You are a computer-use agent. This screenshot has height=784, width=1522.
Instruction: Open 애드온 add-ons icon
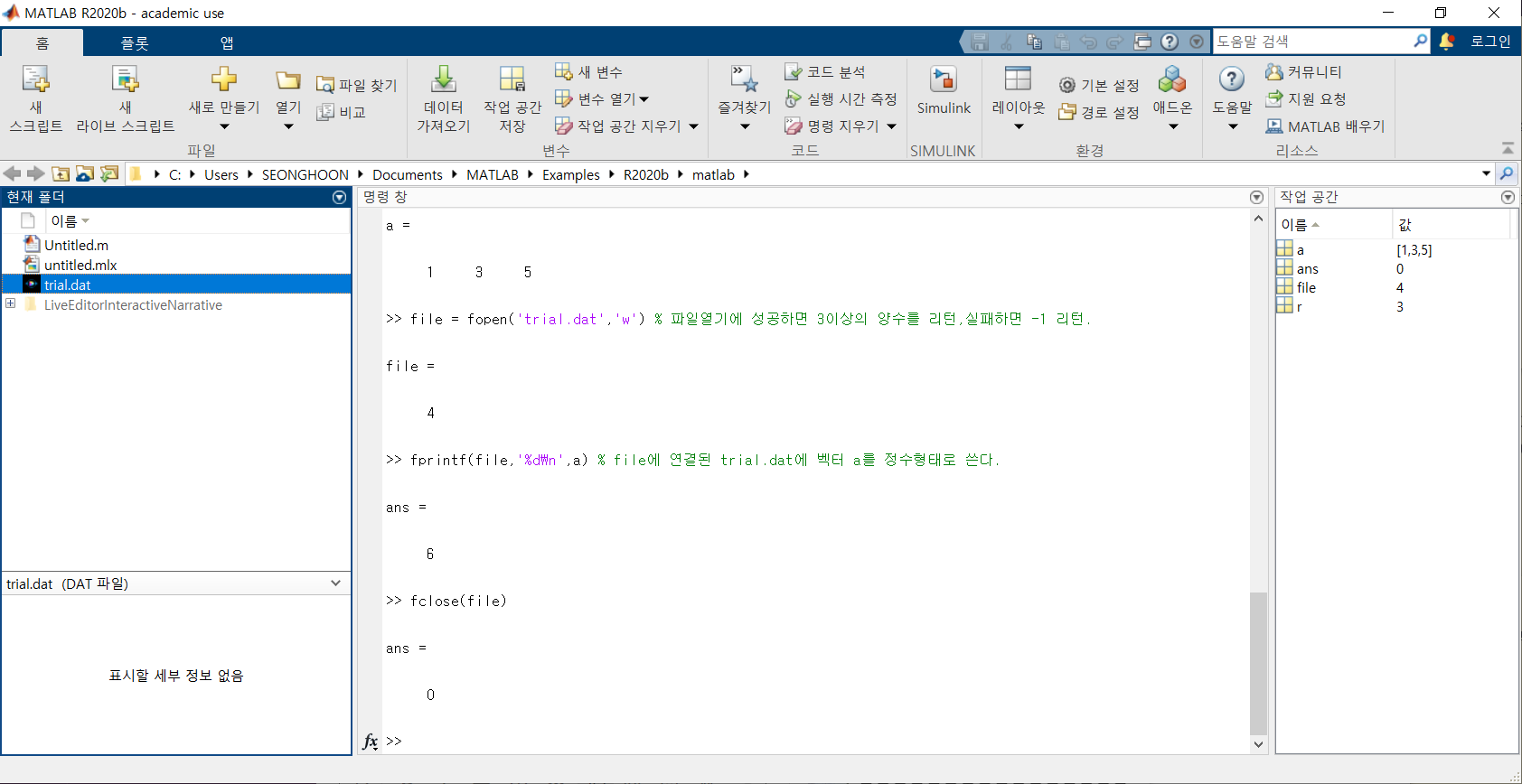[1172, 79]
